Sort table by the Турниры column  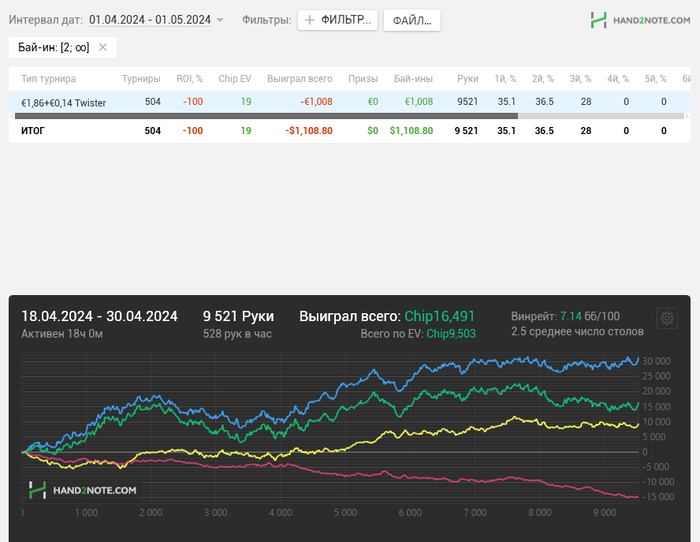pyautogui.click(x=141, y=78)
